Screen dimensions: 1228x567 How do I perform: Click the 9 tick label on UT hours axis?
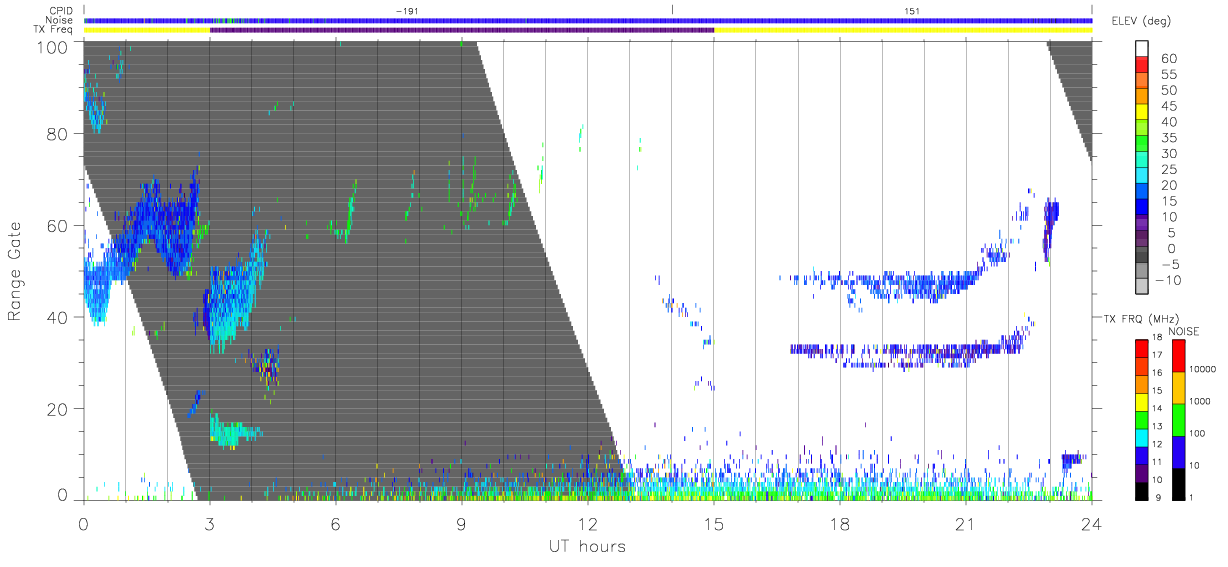point(462,523)
